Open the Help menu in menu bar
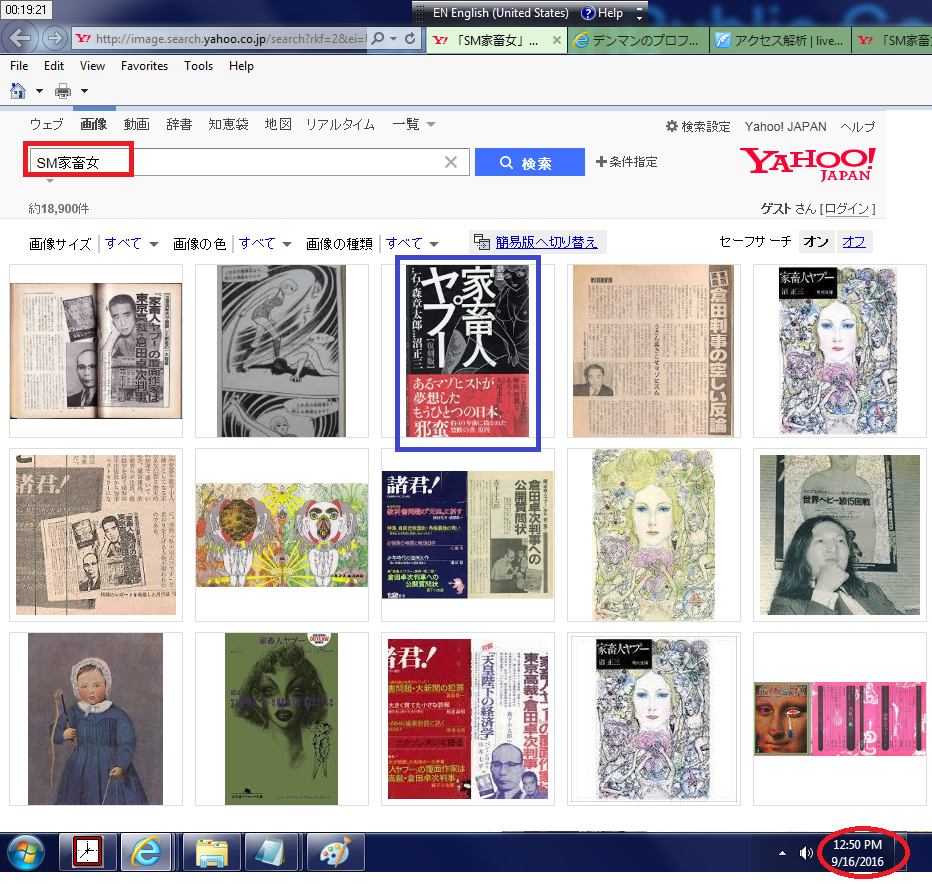The width and height of the screenshot is (932, 884). coord(241,66)
